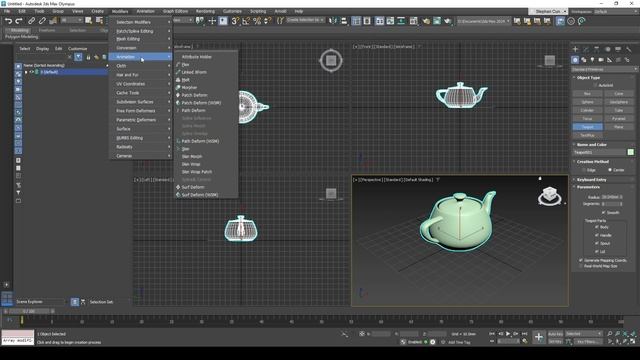Viewport: 640px width, 360px height.
Task: Select the Cameras category icon
Action: coord(601,60)
